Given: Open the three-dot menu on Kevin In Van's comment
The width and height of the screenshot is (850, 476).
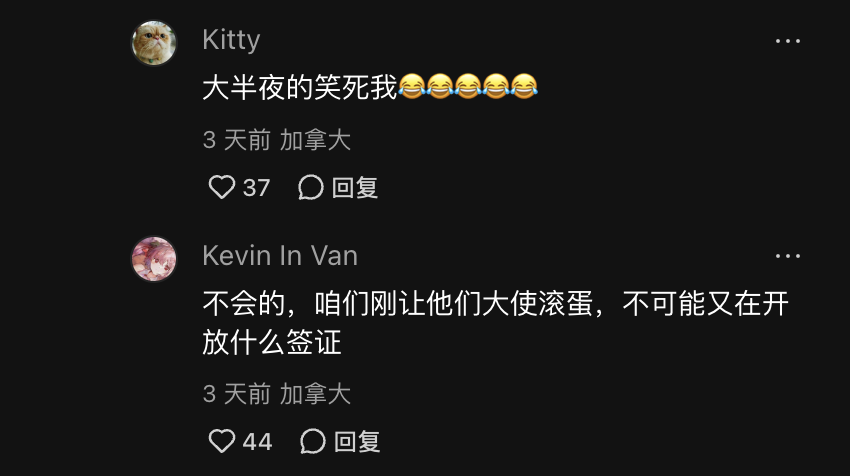Looking at the screenshot, I should 787,256.
